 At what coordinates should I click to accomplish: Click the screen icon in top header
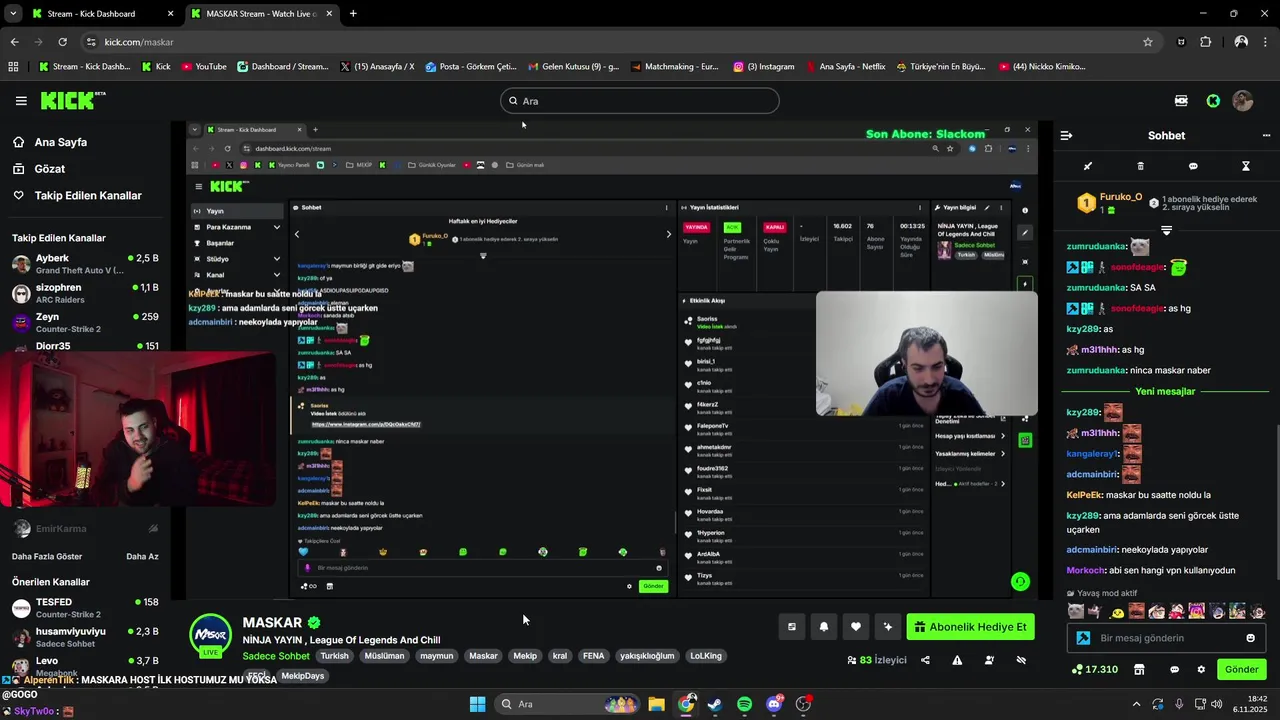[x=1181, y=101]
